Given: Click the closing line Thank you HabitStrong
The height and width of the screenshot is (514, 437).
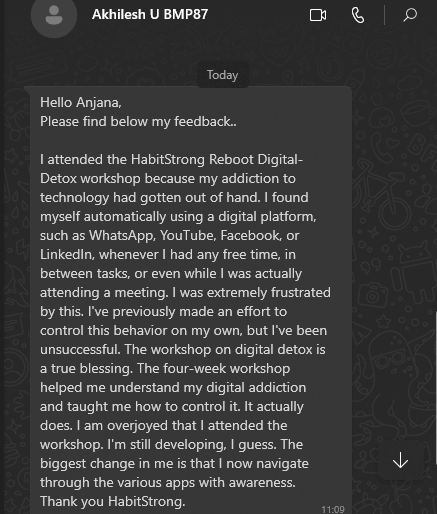Looking at the screenshot, I should pos(113,501).
